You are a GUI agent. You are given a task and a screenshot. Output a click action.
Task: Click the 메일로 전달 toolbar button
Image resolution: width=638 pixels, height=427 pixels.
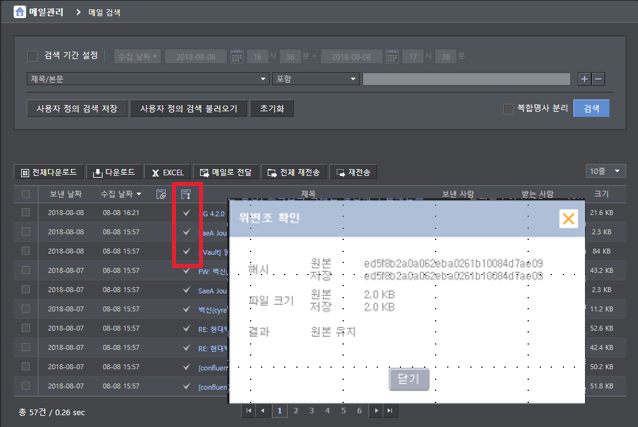pyautogui.click(x=226, y=172)
